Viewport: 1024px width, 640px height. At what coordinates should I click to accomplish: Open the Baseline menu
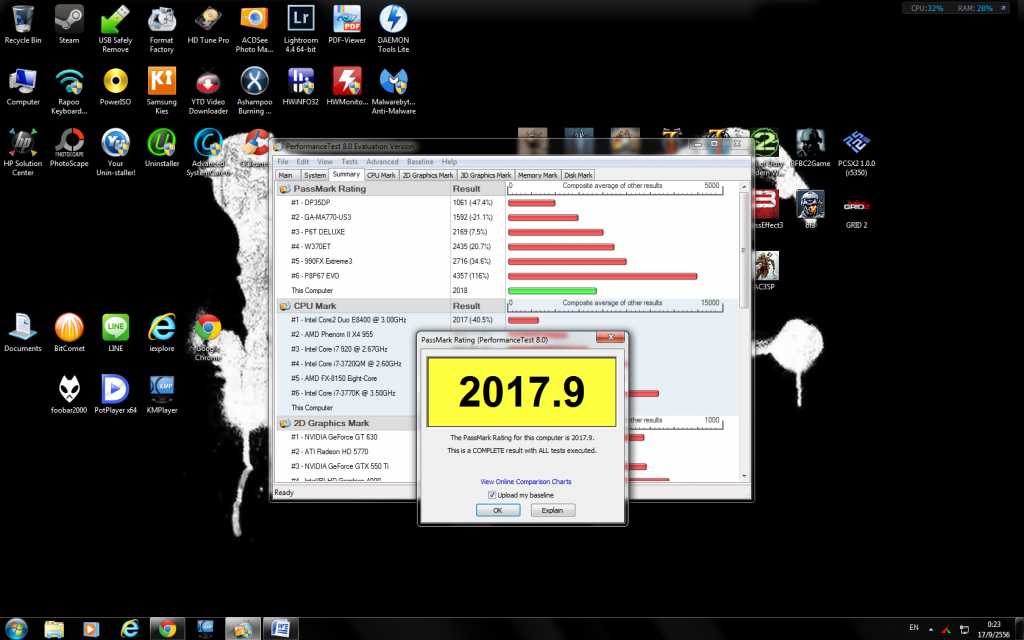420,161
